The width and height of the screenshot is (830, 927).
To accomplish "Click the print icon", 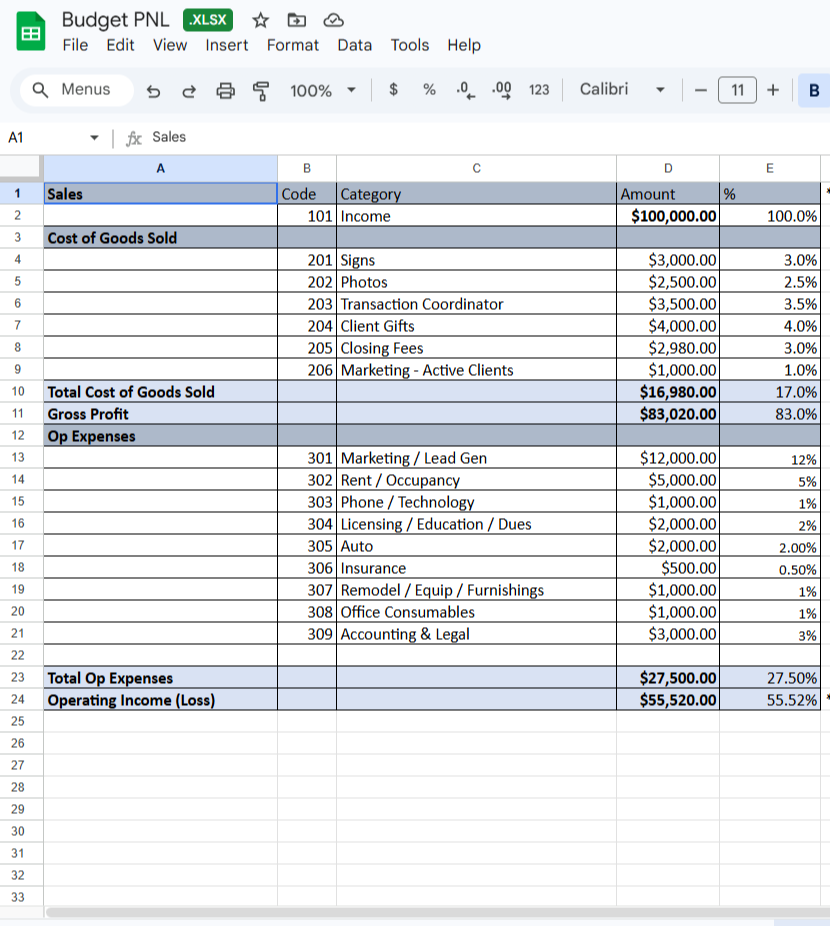I will (x=225, y=90).
